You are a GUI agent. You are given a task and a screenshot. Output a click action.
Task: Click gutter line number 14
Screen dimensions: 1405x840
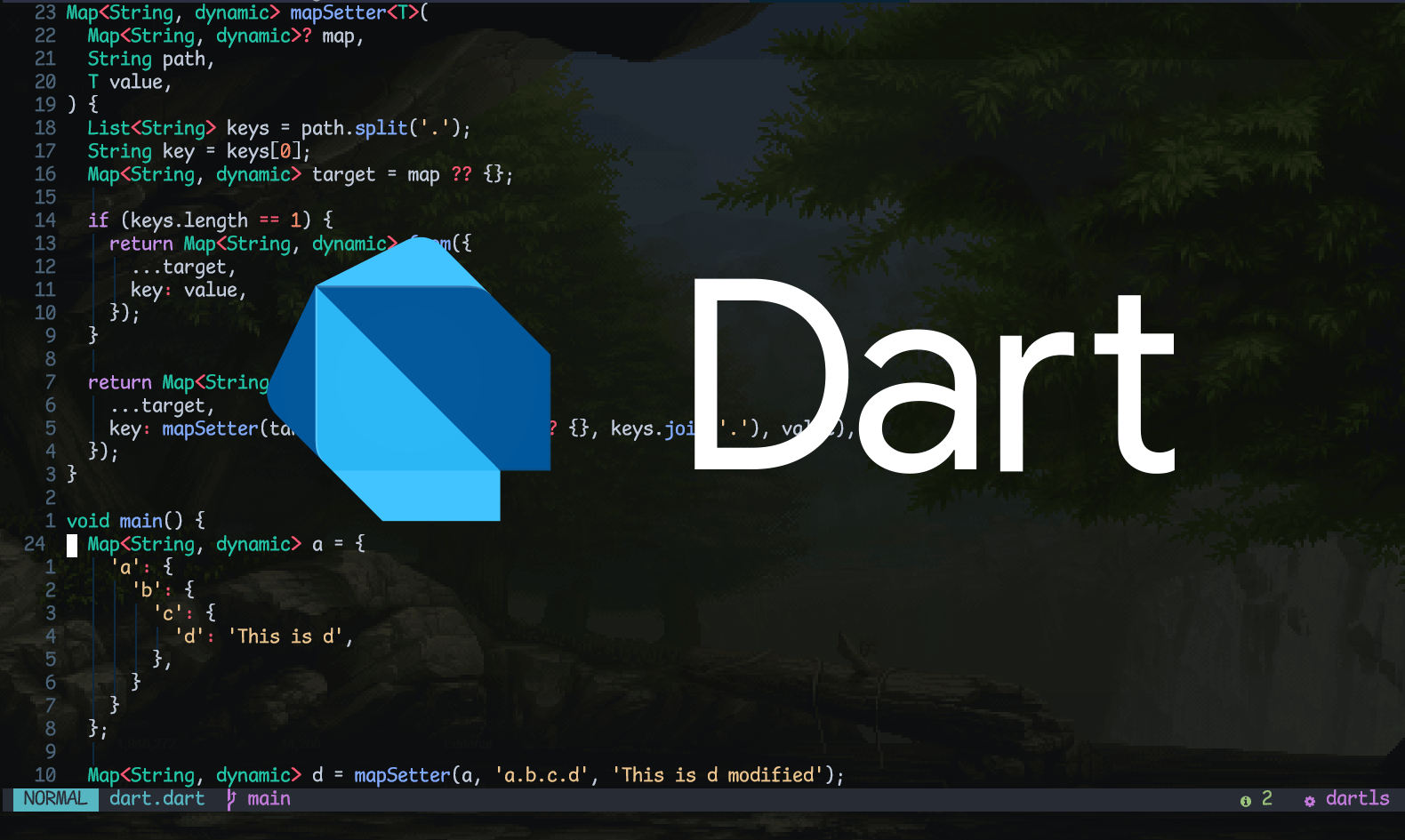pyautogui.click(x=45, y=221)
